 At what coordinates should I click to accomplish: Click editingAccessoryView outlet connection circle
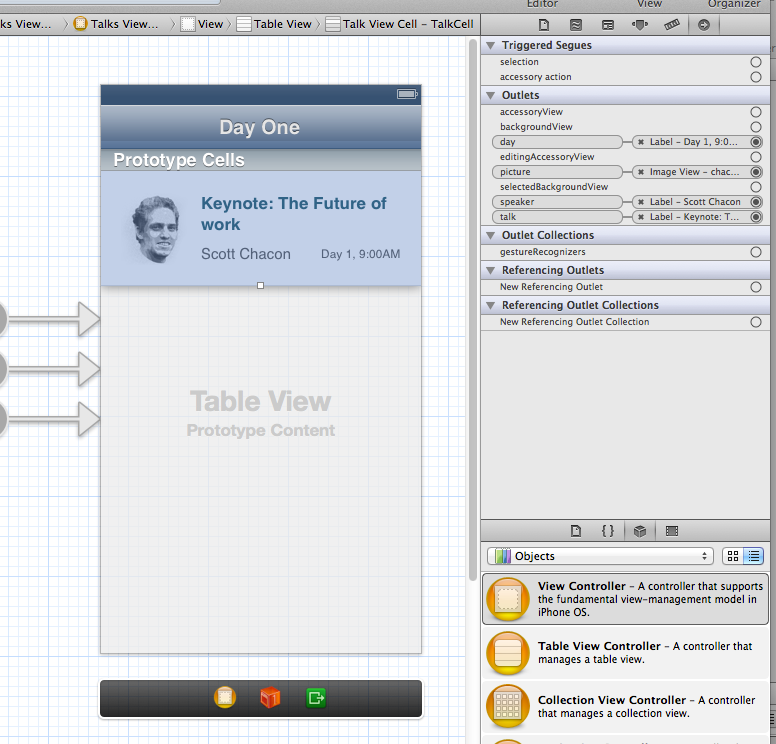(756, 157)
